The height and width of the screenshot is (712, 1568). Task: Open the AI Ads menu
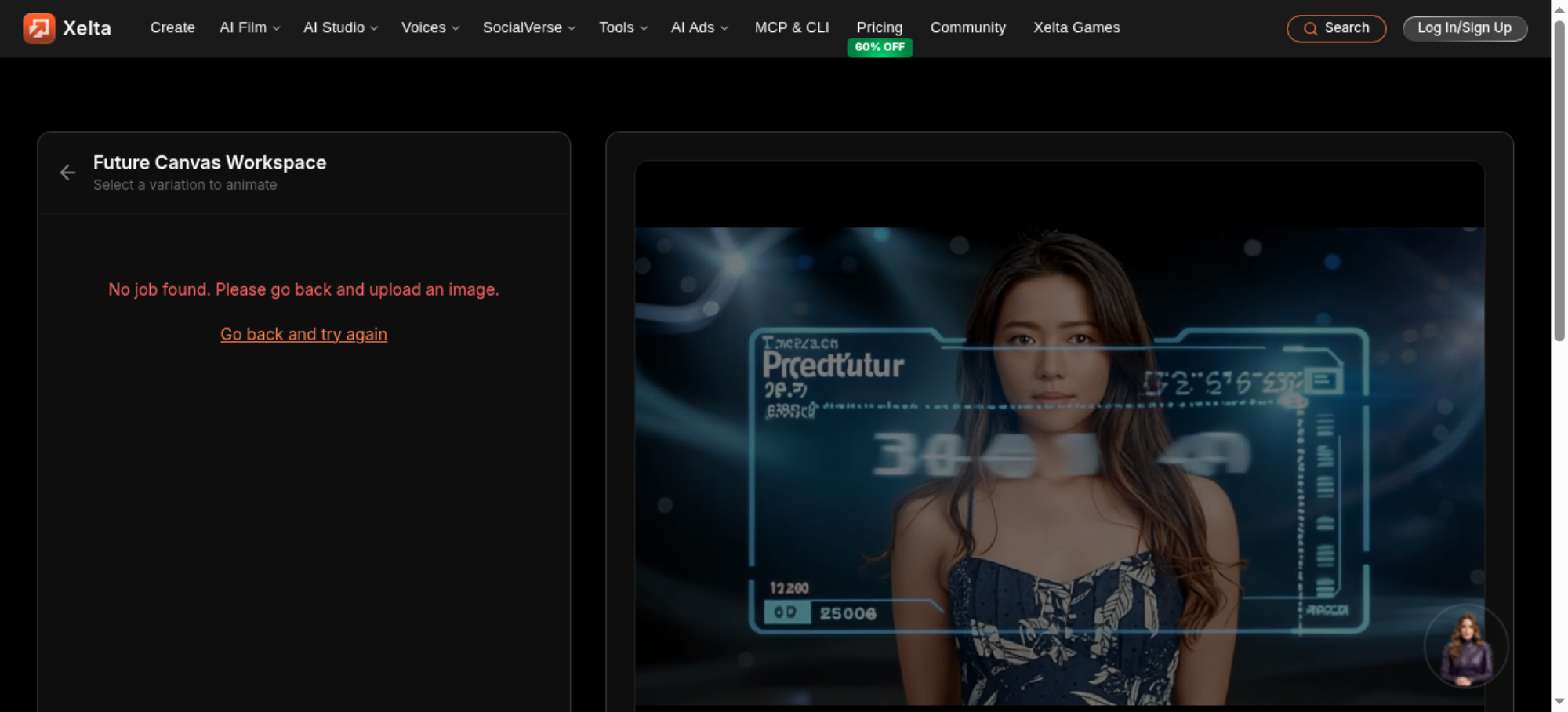coord(693,27)
